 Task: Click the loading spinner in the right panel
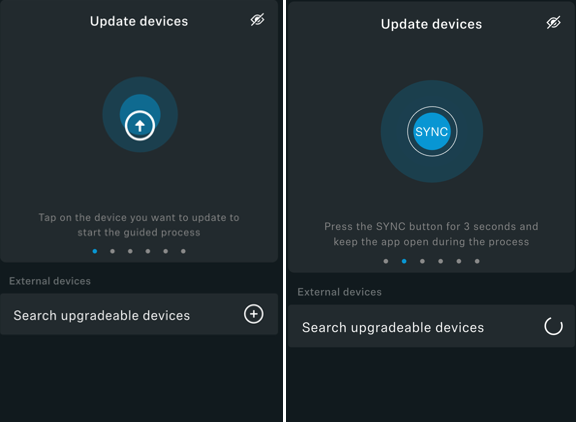(553, 326)
